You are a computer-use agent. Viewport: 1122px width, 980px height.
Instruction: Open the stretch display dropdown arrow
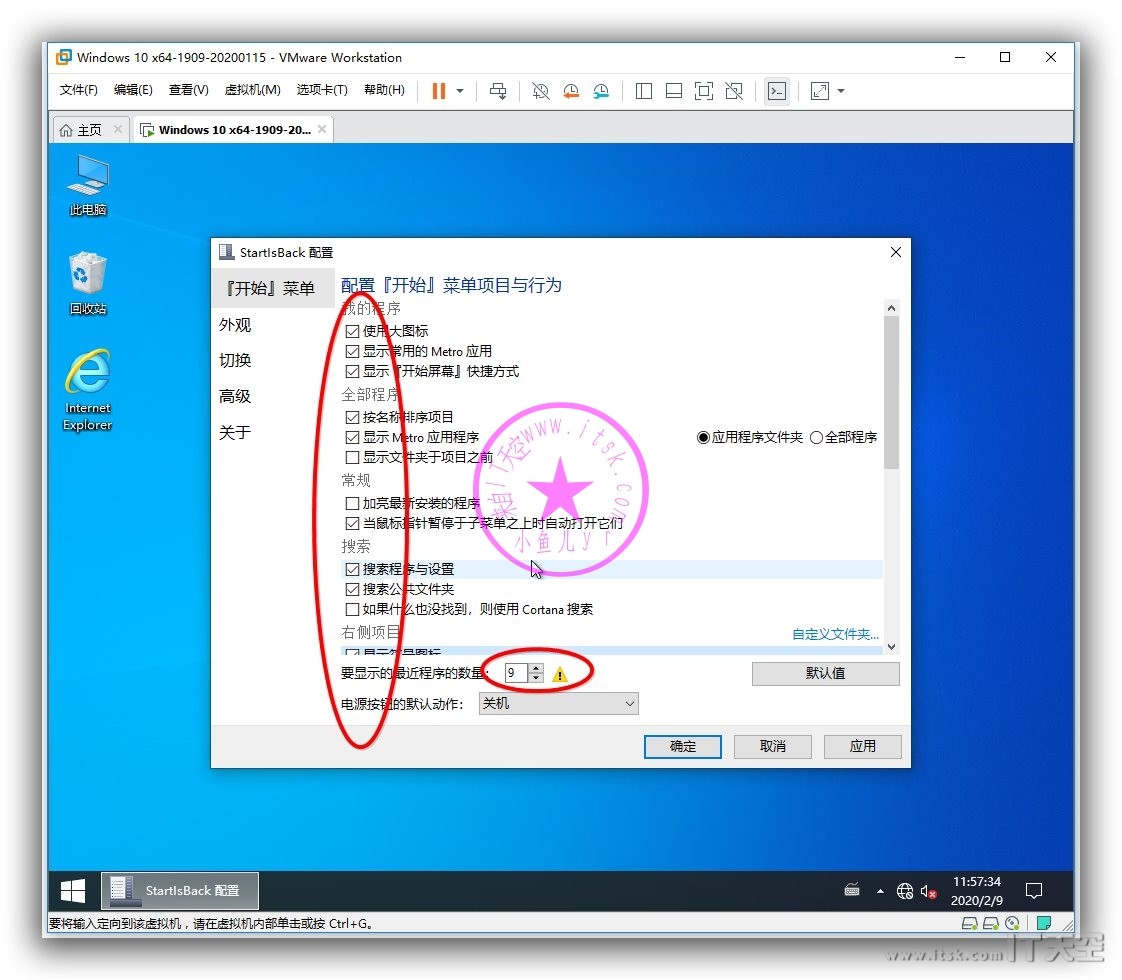point(841,91)
